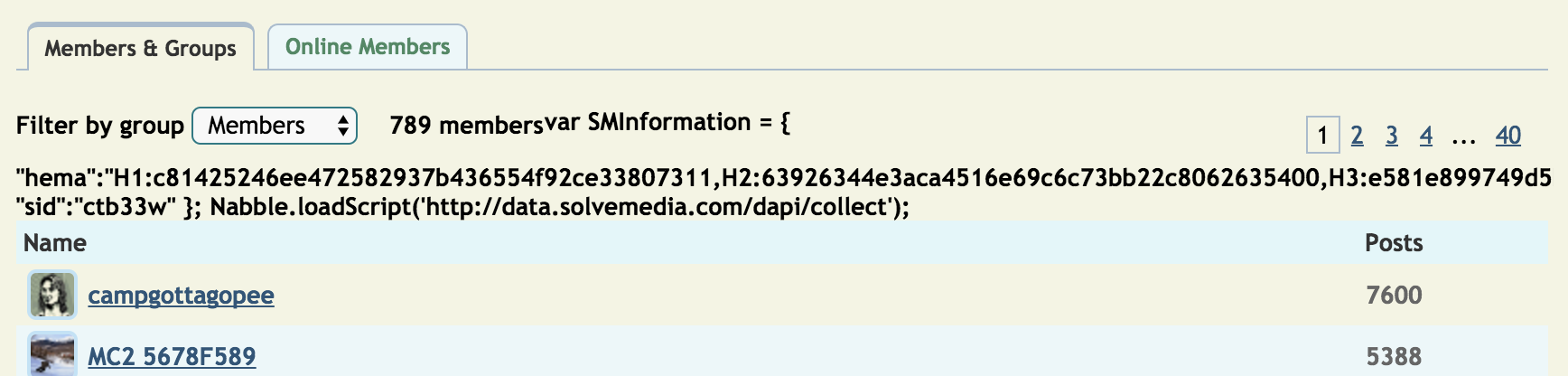Image resolution: width=1568 pixels, height=376 pixels.
Task: Go to page 3 of members
Action: (x=1392, y=136)
